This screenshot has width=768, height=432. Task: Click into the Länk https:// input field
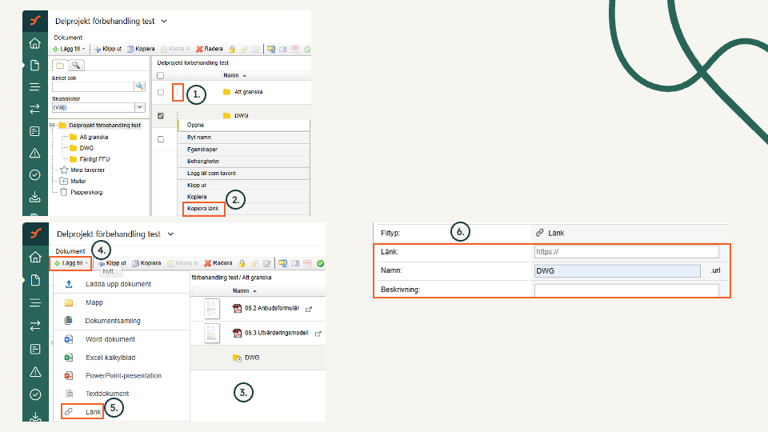coord(625,252)
